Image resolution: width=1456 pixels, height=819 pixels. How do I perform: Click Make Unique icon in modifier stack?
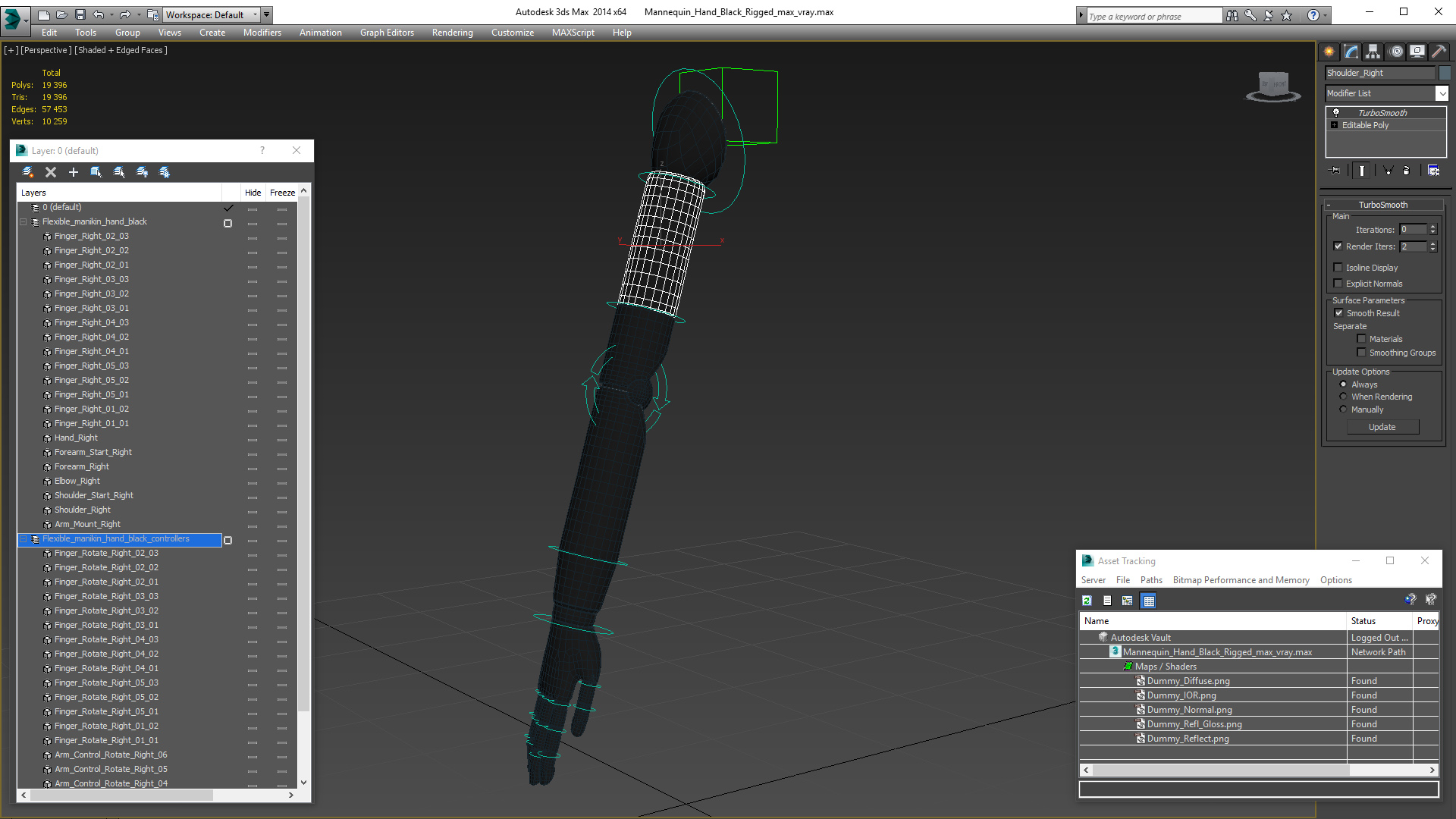(1388, 171)
